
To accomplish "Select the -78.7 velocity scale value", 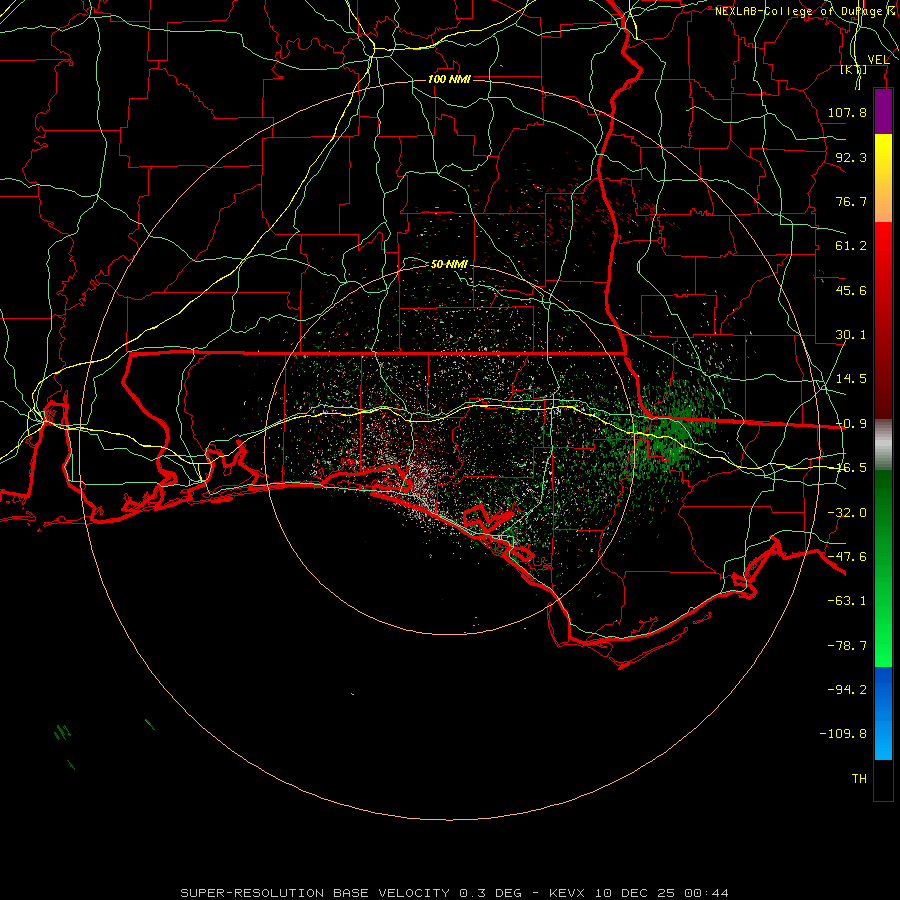I will pyautogui.click(x=847, y=646).
